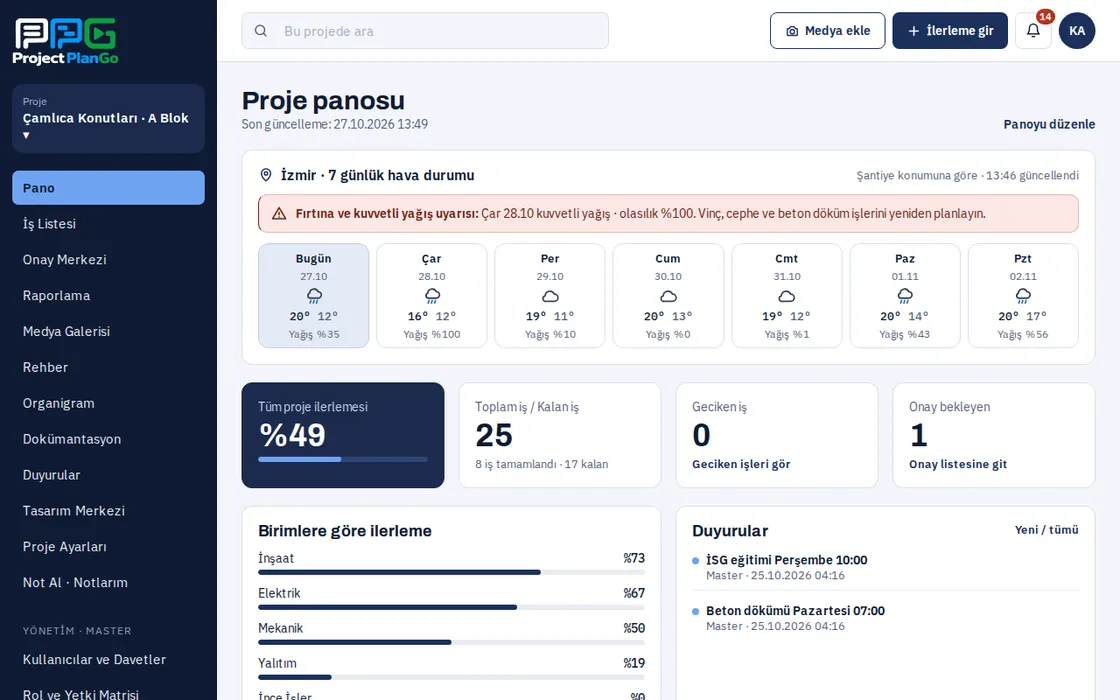Follow the Onay listesine git link

tap(958, 464)
